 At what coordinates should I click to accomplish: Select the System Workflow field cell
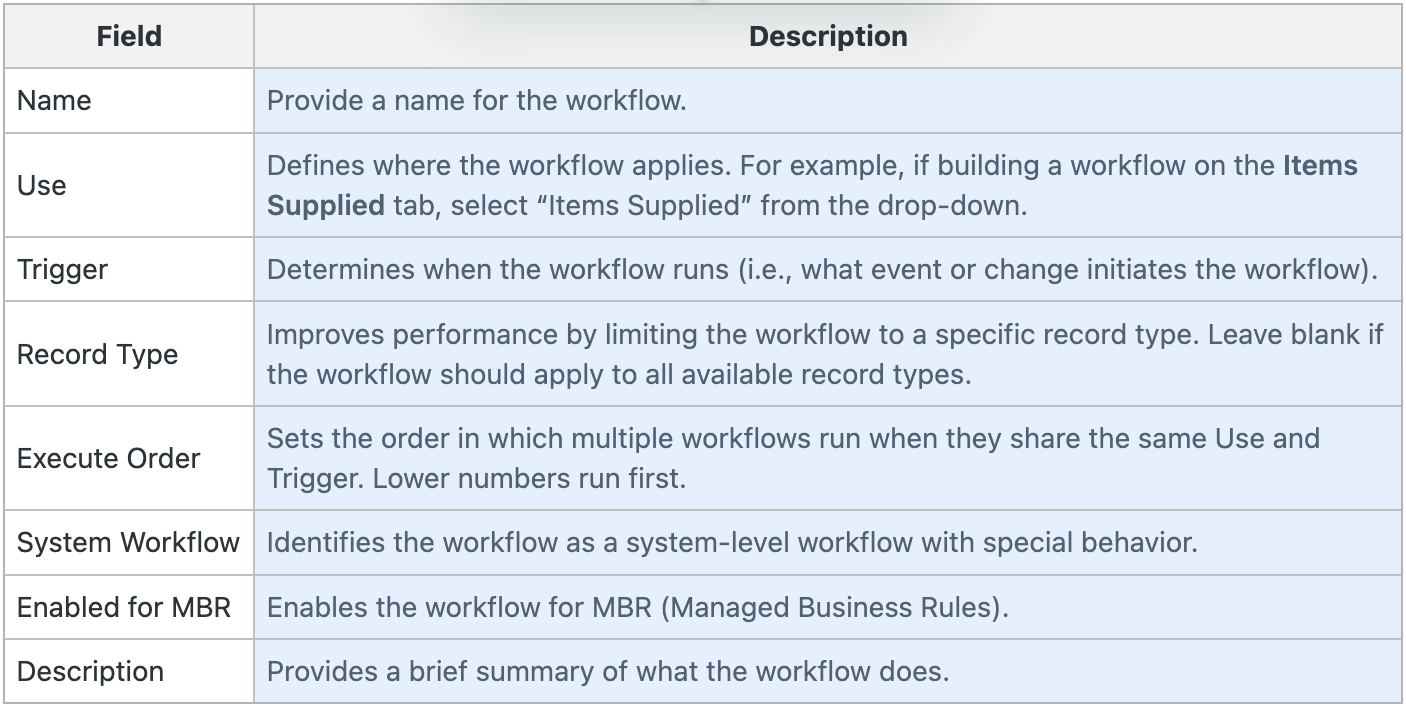[x=129, y=543]
